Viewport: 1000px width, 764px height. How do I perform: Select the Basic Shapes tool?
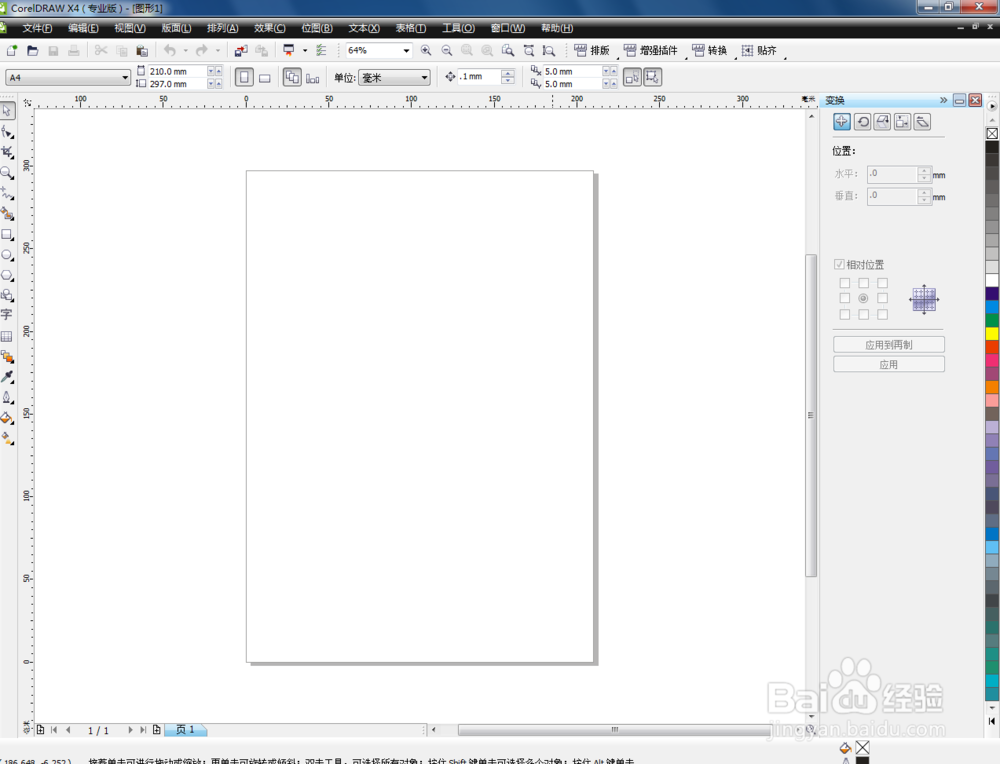(x=7, y=295)
